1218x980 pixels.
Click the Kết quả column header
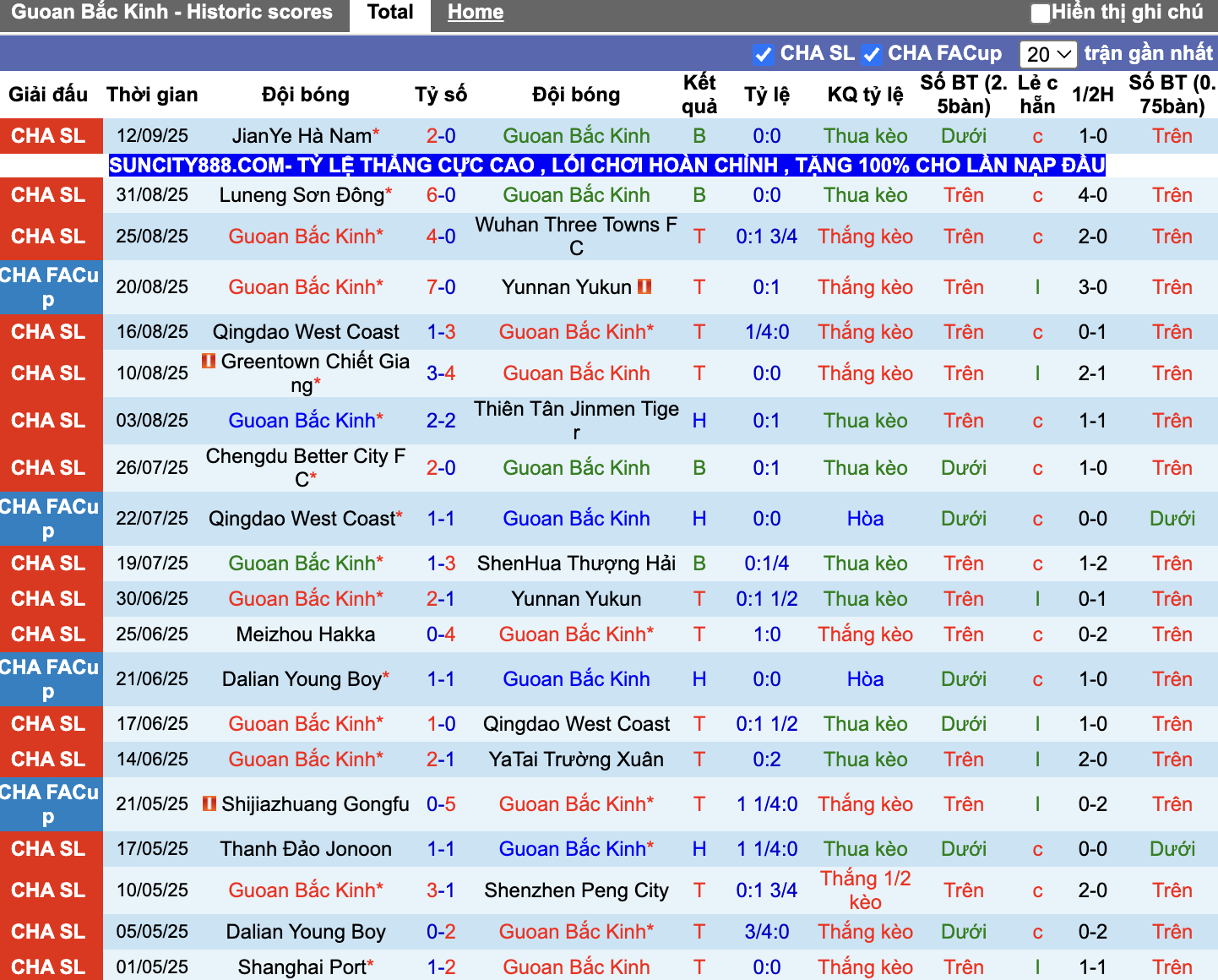pyautogui.click(x=699, y=95)
